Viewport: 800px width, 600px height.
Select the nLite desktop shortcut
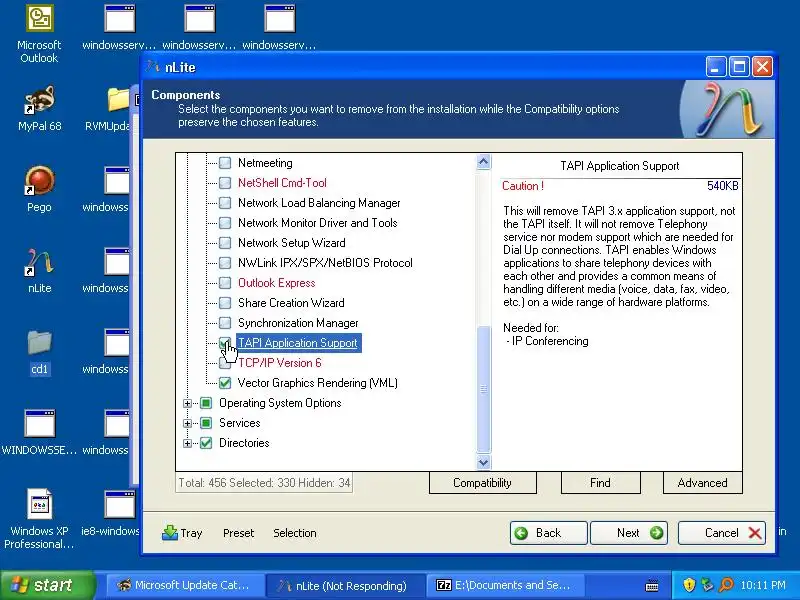39,270
